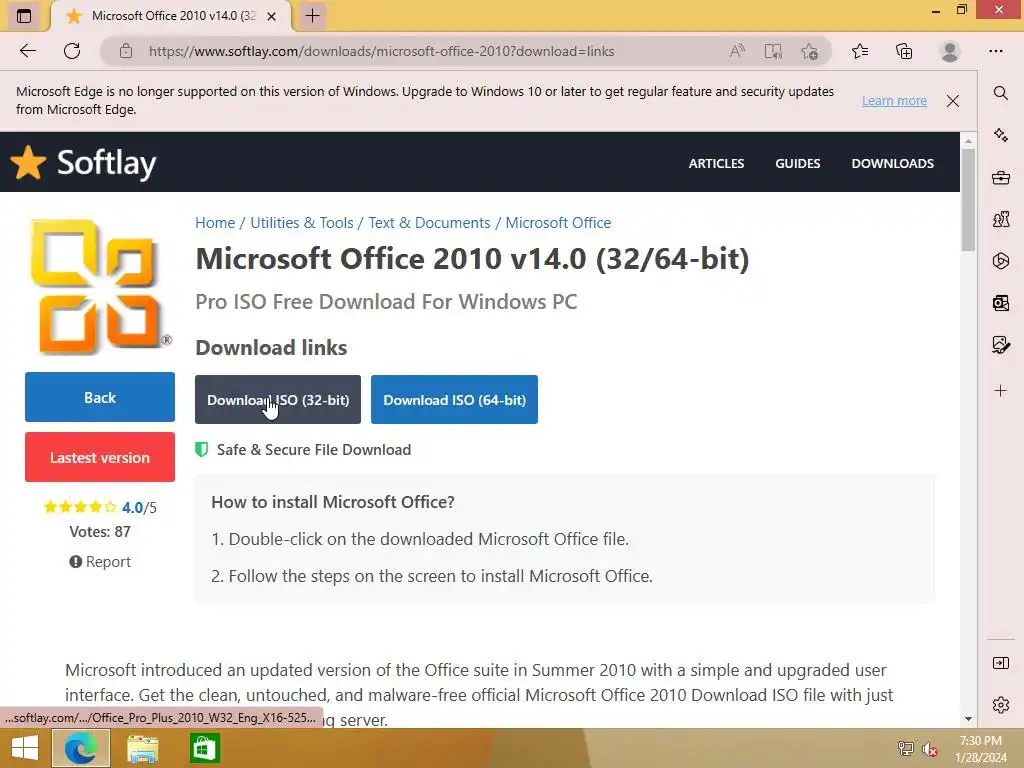The height and width of the screenshot is (768, 1024).
Task: Open File Explorer from the taskbar
Action: 142,748
